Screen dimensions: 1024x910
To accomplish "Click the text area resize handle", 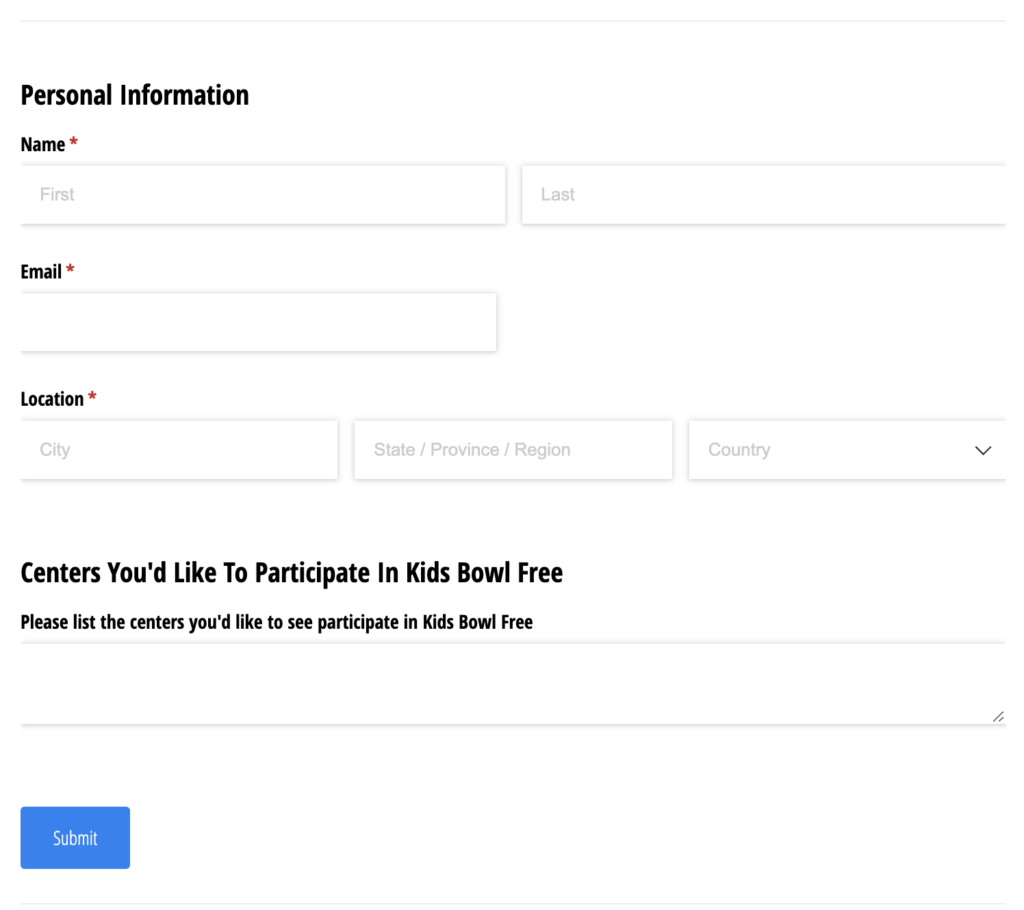I will tap(998, 716).
